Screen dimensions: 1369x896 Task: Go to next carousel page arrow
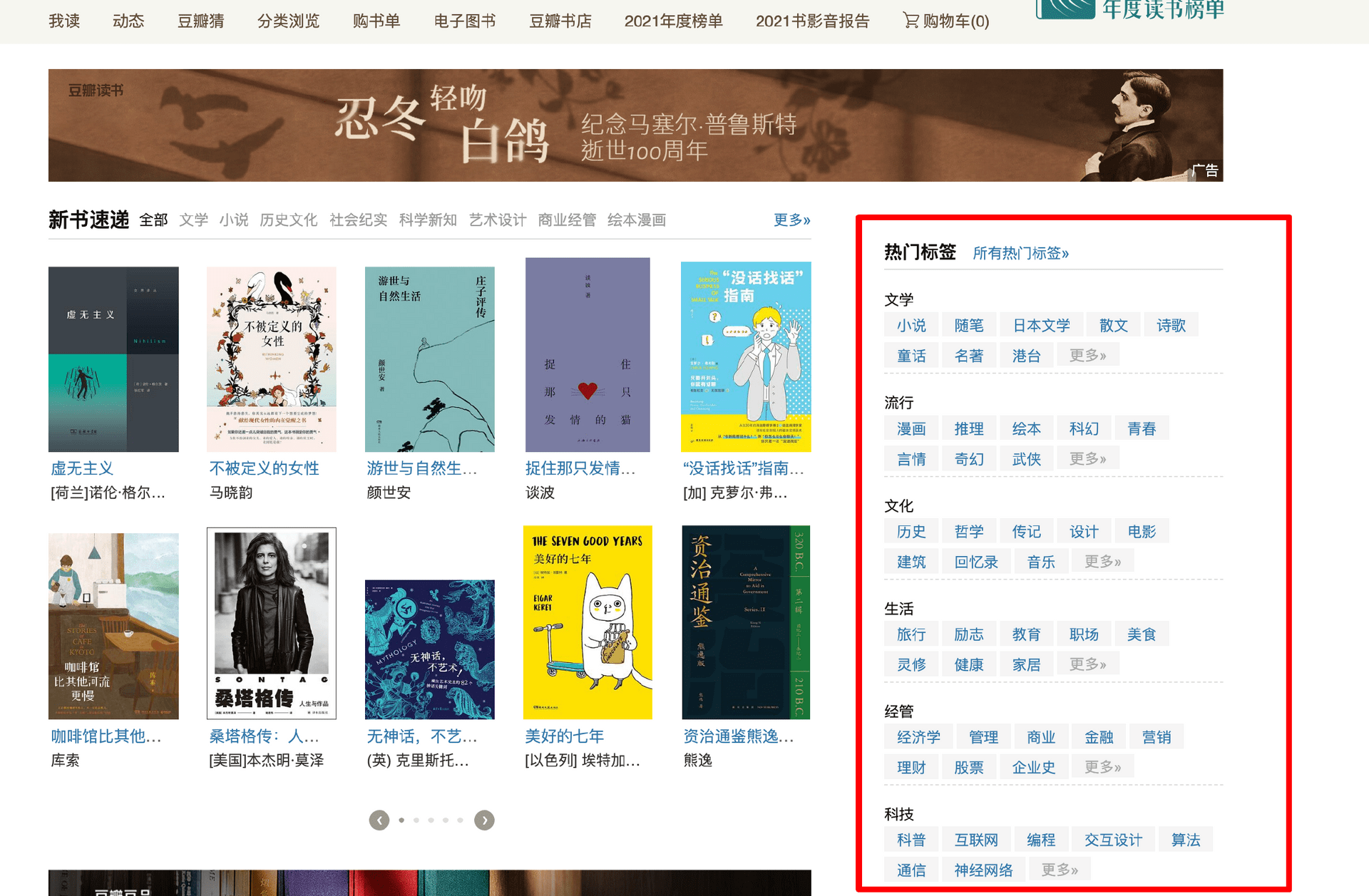(484, 820)
